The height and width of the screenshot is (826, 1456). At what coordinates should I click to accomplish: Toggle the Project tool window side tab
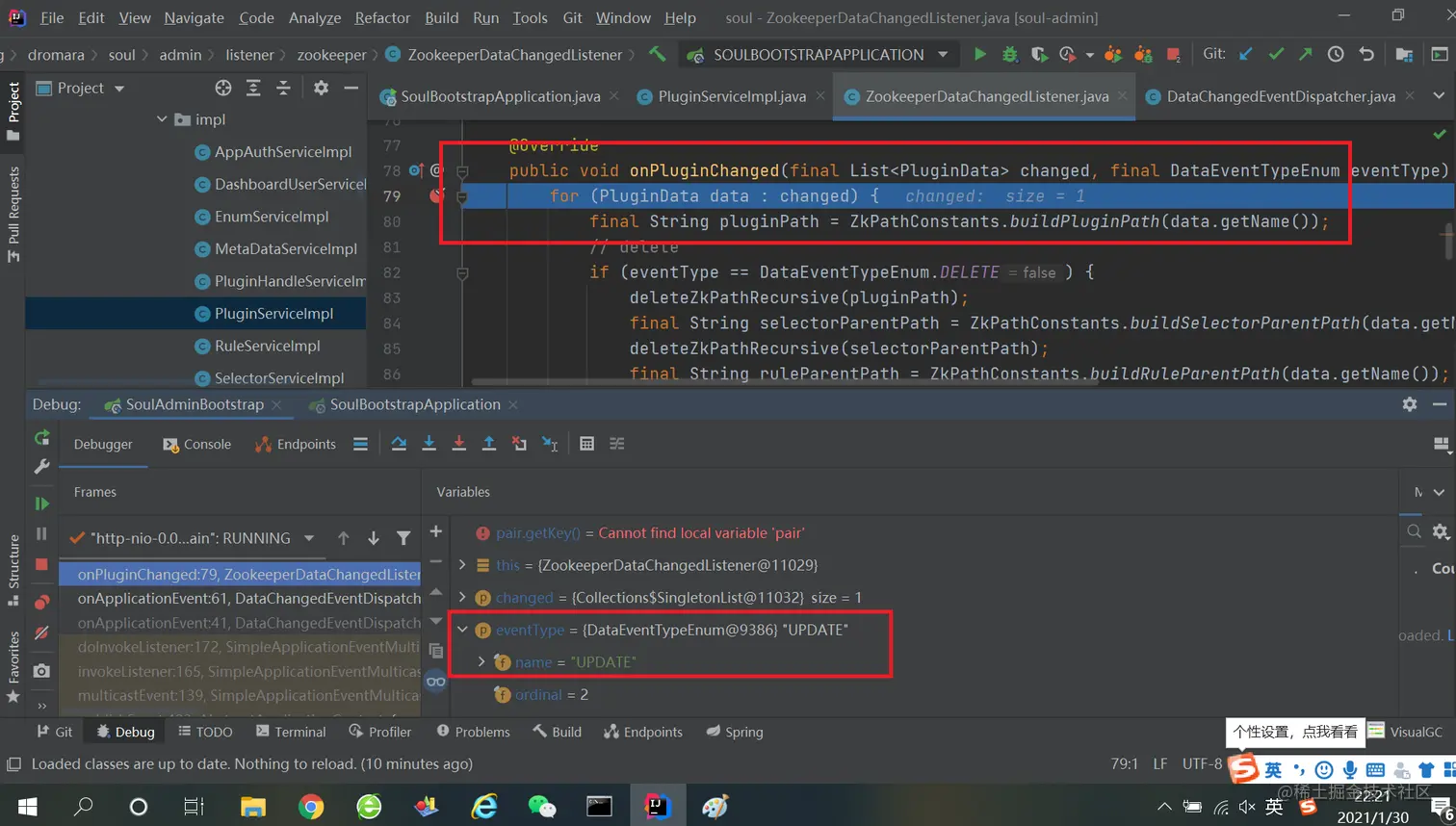[x=13, y=111]
